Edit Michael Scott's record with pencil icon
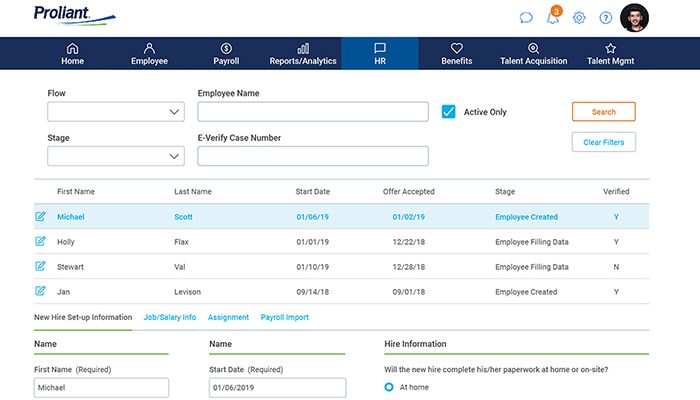 click(x=41, y=216)
